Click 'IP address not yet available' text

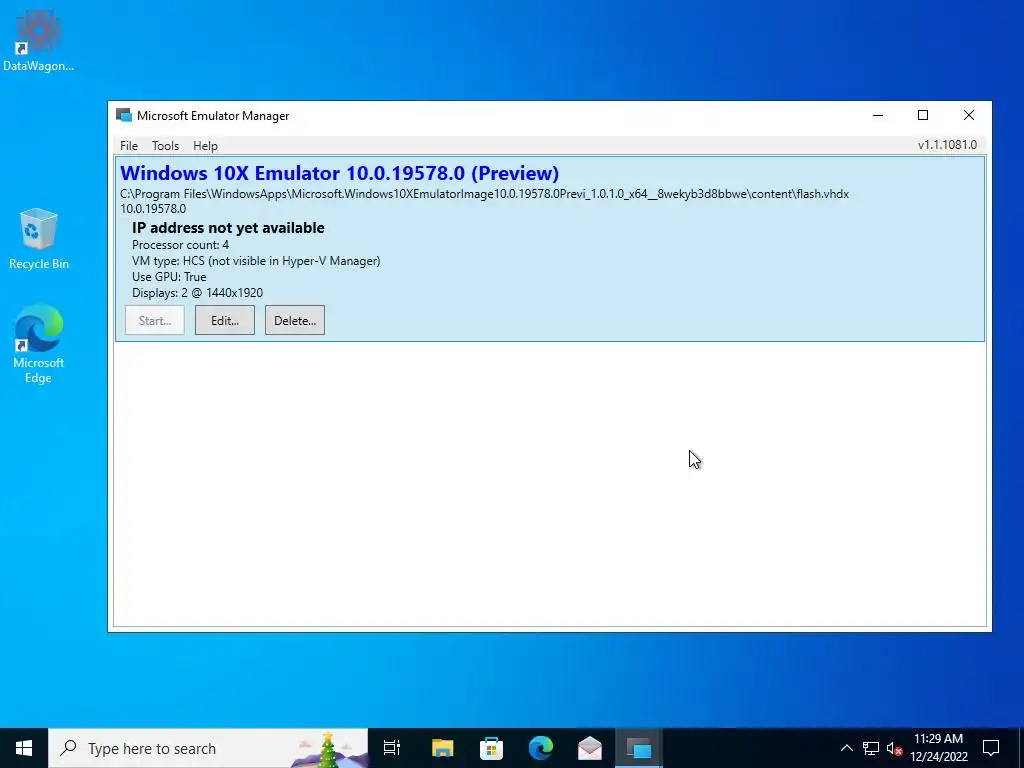pos(228,228)
